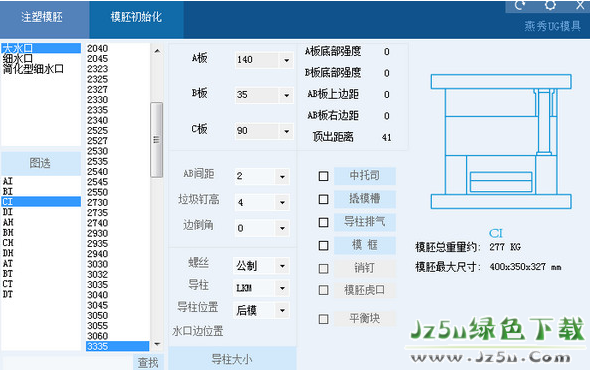Toggle 销钉 checkbox
The height and width of the screenshot is (370, 591).
(323, 269)
